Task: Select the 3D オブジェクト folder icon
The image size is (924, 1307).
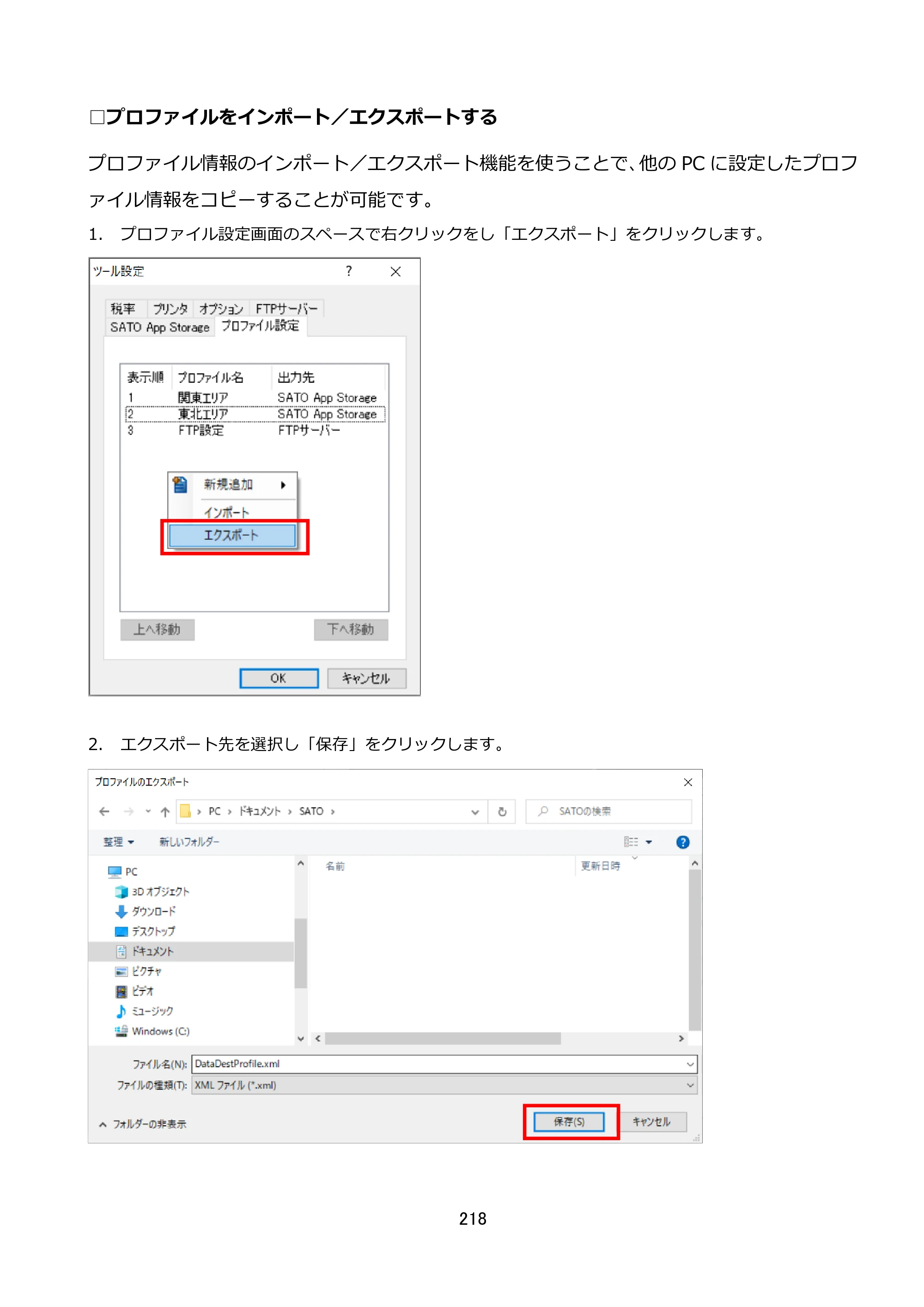Action: 121,892
